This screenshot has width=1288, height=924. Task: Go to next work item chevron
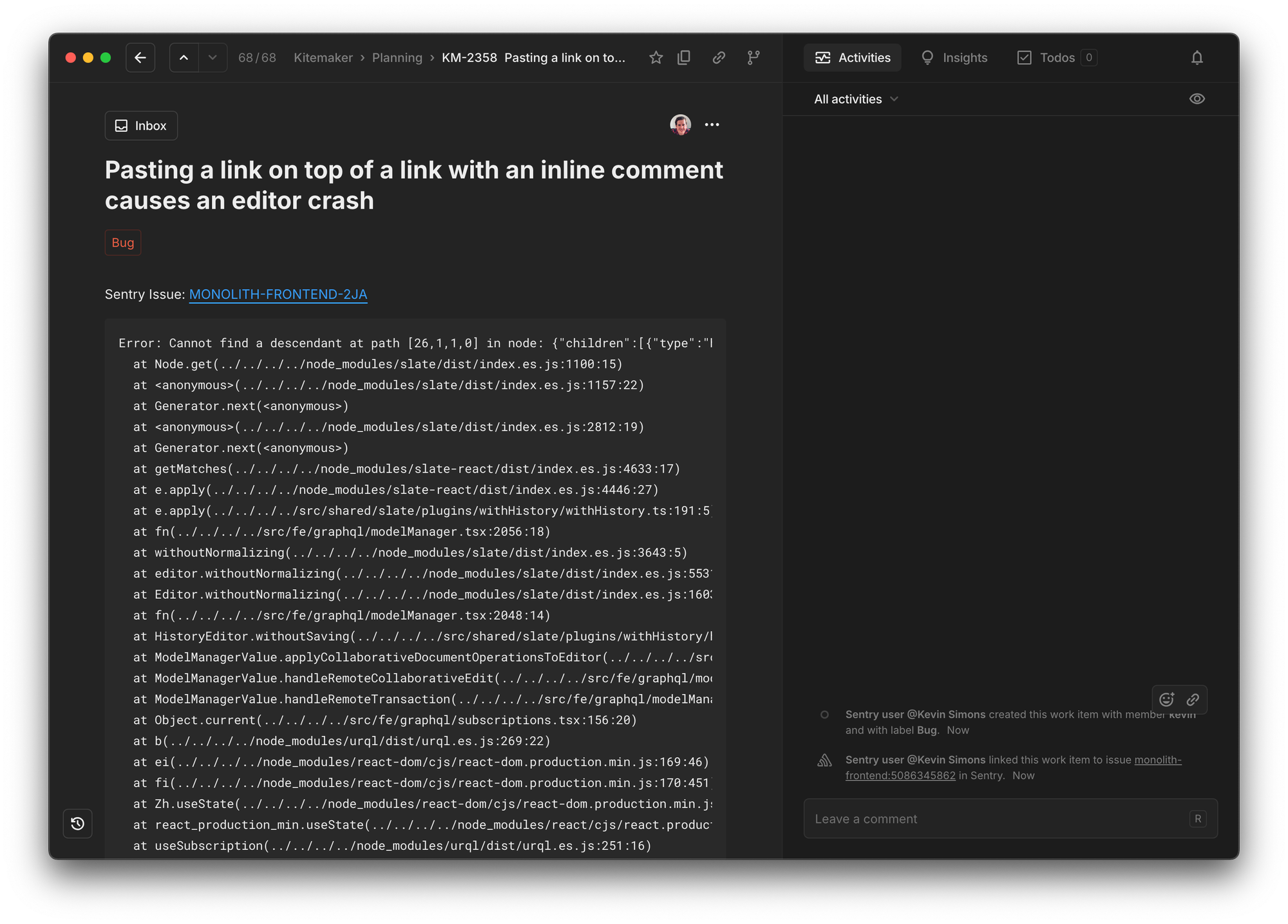point(213,58)
